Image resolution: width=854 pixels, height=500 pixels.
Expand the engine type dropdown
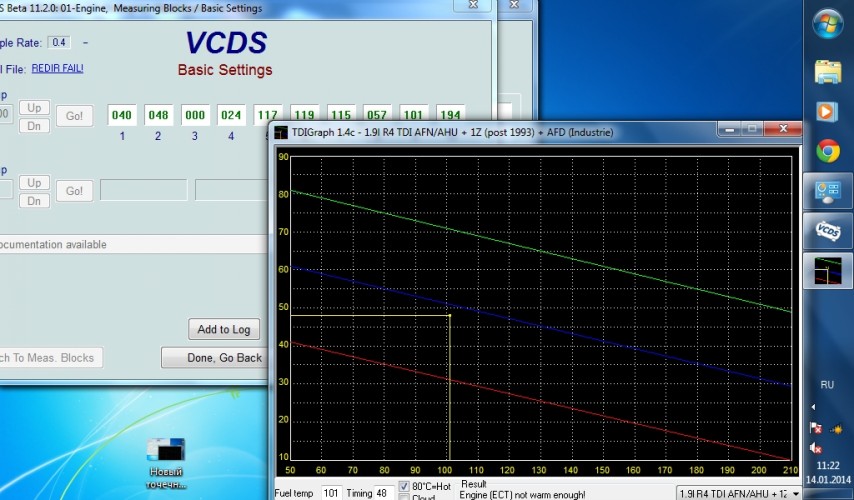pos(795,493)
